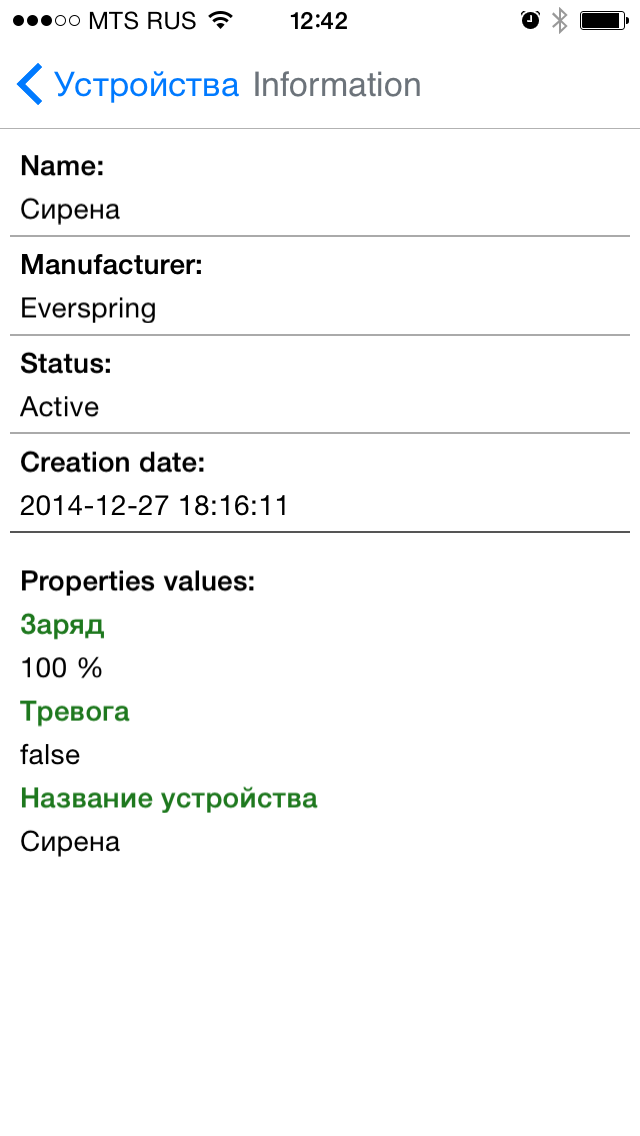Tap the MTS RUS carrier label
The height and width of the screenshot is (1136, 640).
(x=141, y=20)
